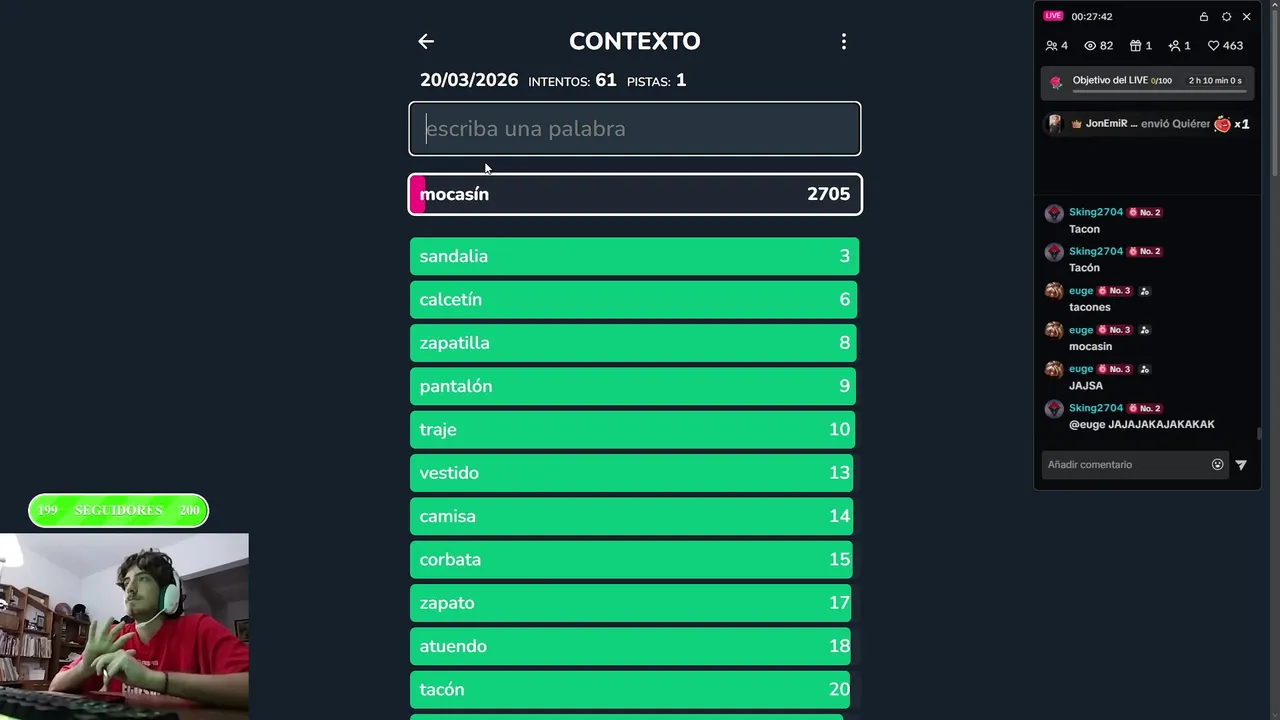Click the people count icon
This screenshot has width=1280, height=720.
coord(1051,46)
